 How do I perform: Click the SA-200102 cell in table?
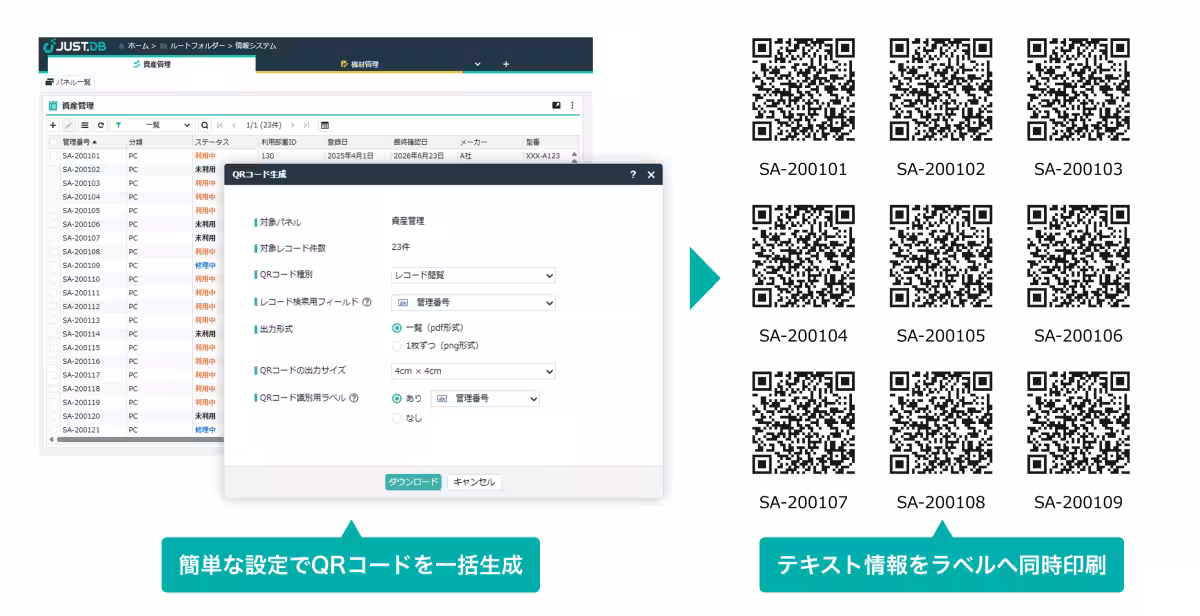click(81, 170)
